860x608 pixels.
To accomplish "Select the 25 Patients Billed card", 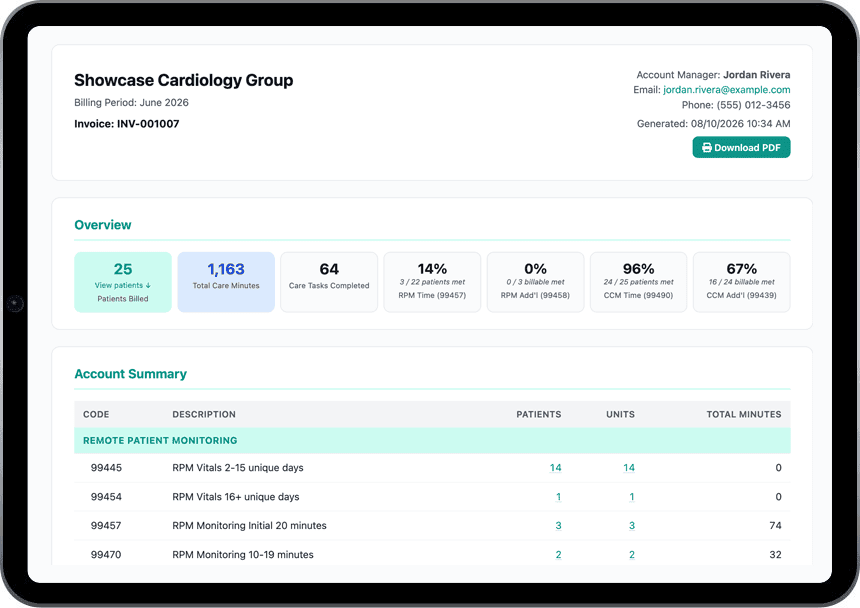I will click(123, 282).
